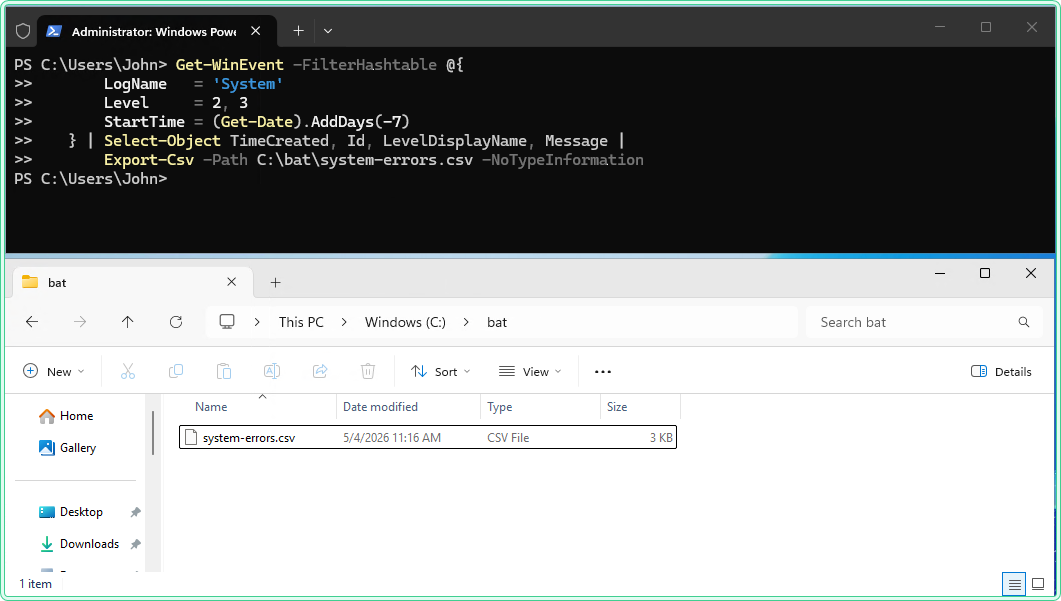The width and height of the screenshot is (1061, 601).
Task: Switch to large thumbnails view icon
Action: pos(1038,584)
